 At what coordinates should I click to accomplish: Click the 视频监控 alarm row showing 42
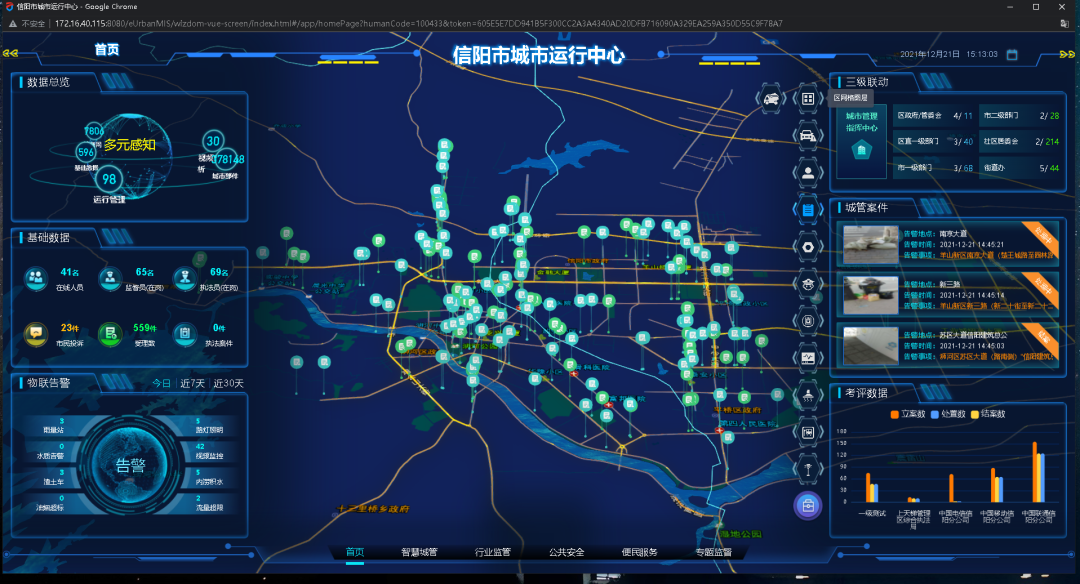209,451
